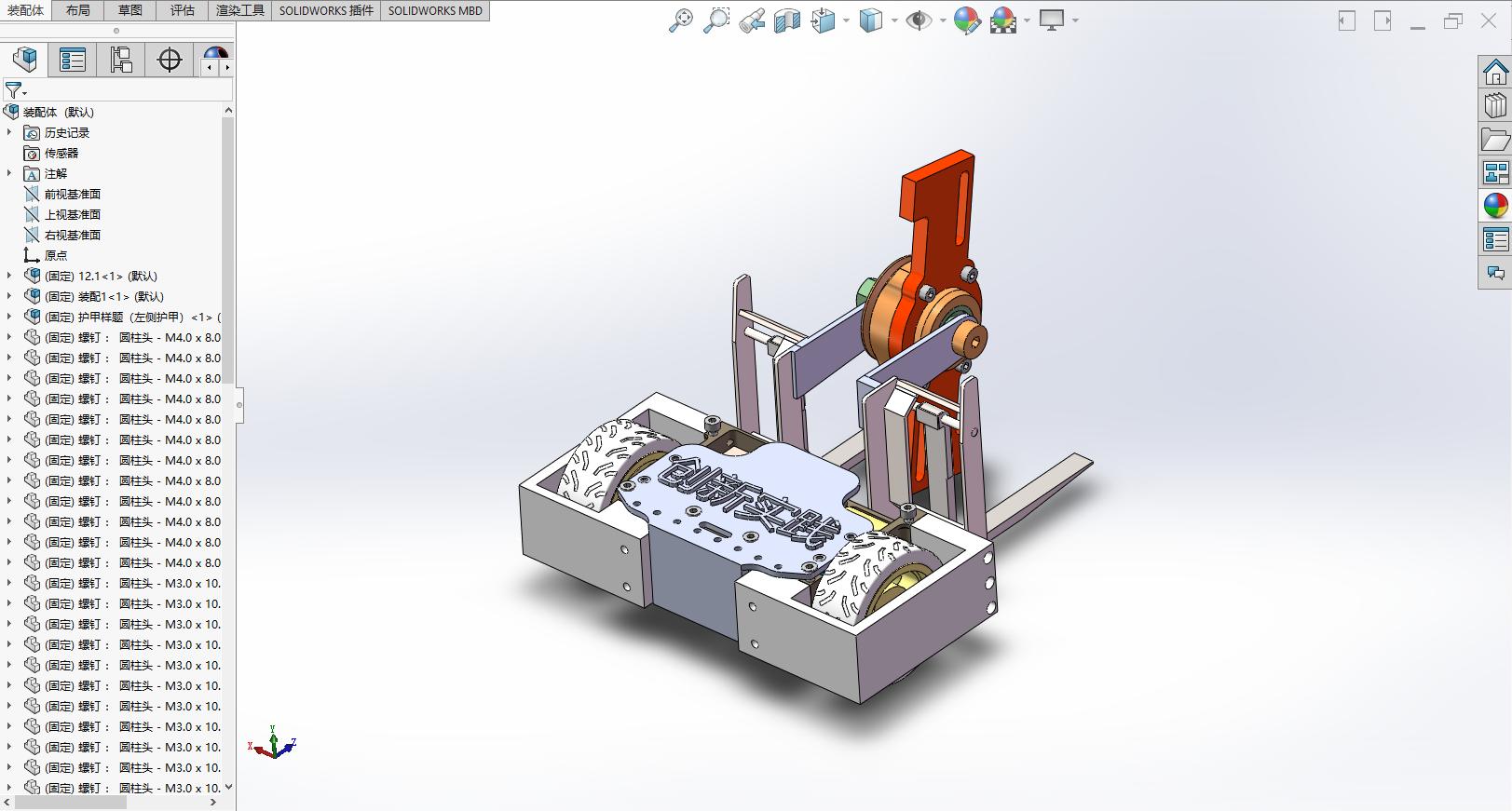The width and height of the screenshot is (1512, 811).
Task: Open the Display Style dropdown arrow
Action: click(x=894, y=20)
